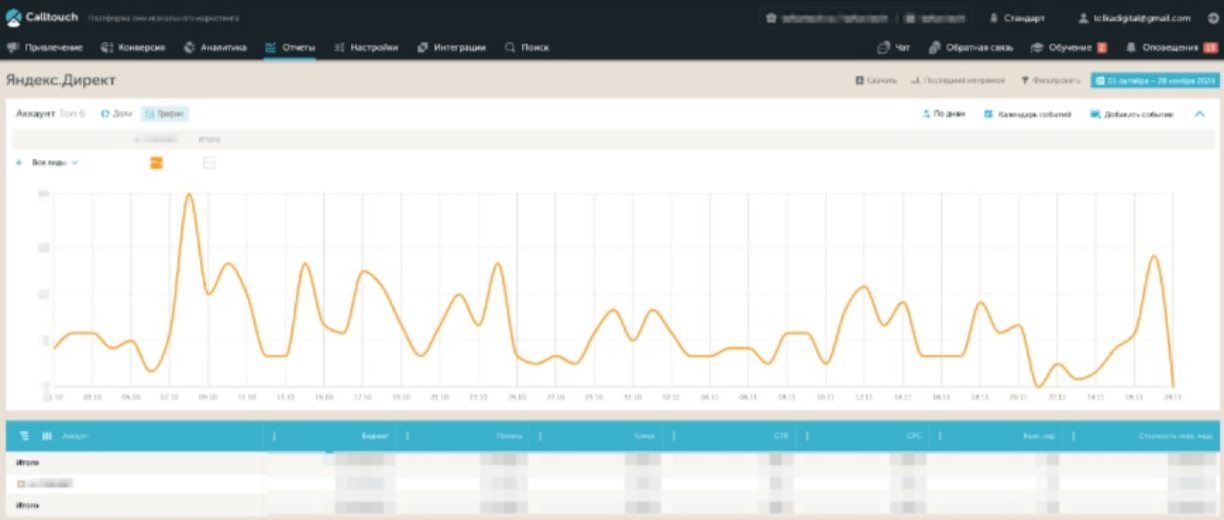Toggle the Итого series checkbox
Viewport: 1224px width, 520px height.
209,163
